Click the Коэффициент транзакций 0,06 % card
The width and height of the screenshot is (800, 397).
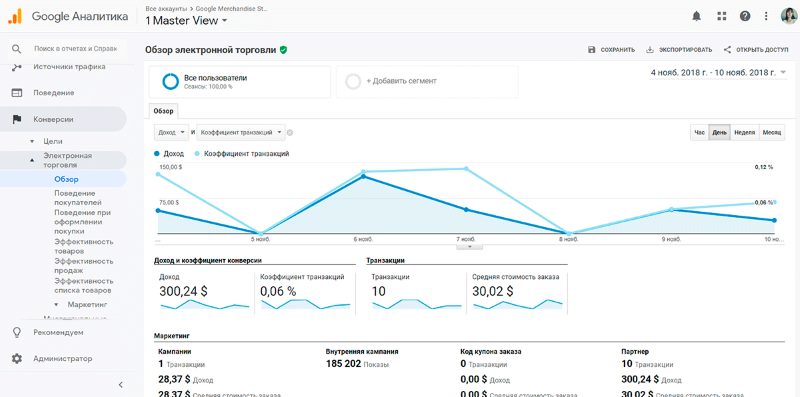click(305, 293)
